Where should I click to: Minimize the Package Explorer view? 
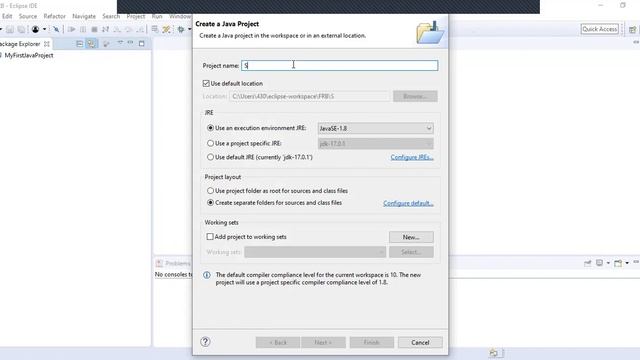pos(130,42)
